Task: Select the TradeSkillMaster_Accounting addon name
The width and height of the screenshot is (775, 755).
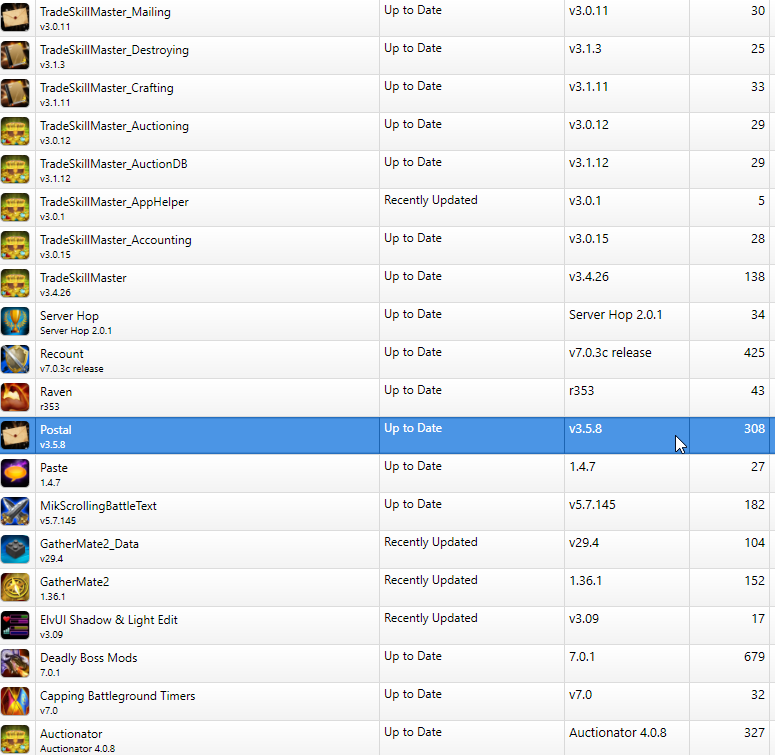Action: point(116,241)
